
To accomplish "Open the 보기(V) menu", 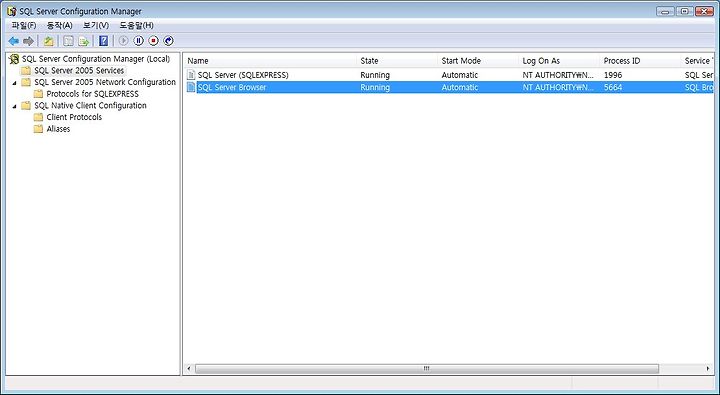I will 96,25.
